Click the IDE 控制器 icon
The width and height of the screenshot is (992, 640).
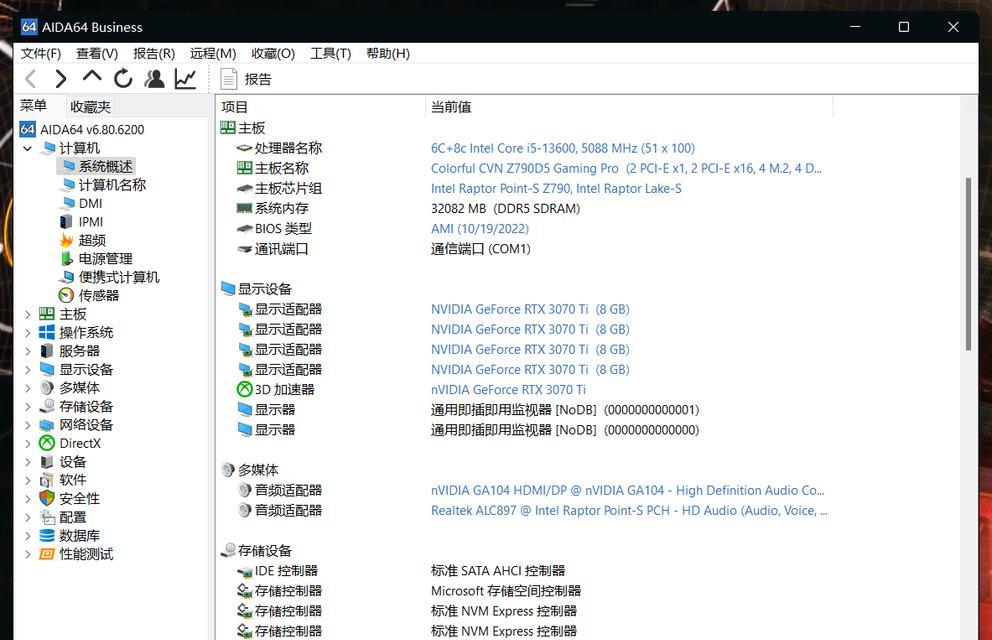pyautogui.click(x=244, y=572)
